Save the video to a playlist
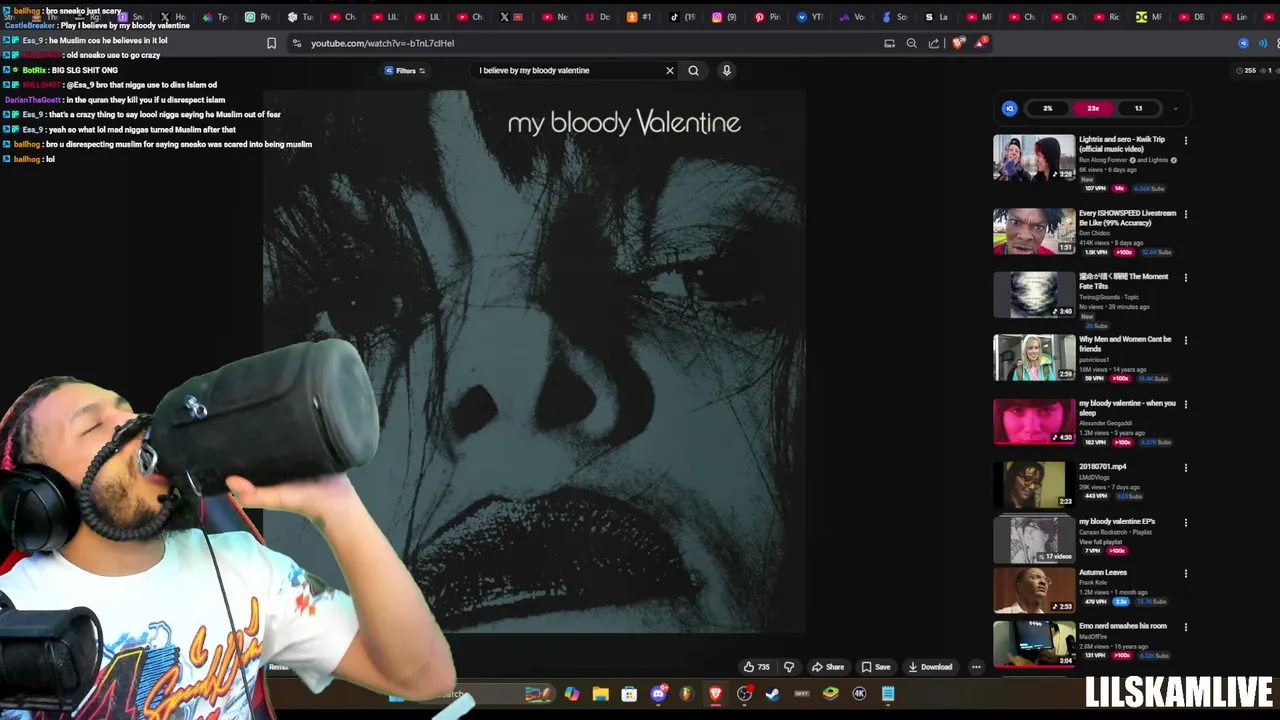 (875, 667)
